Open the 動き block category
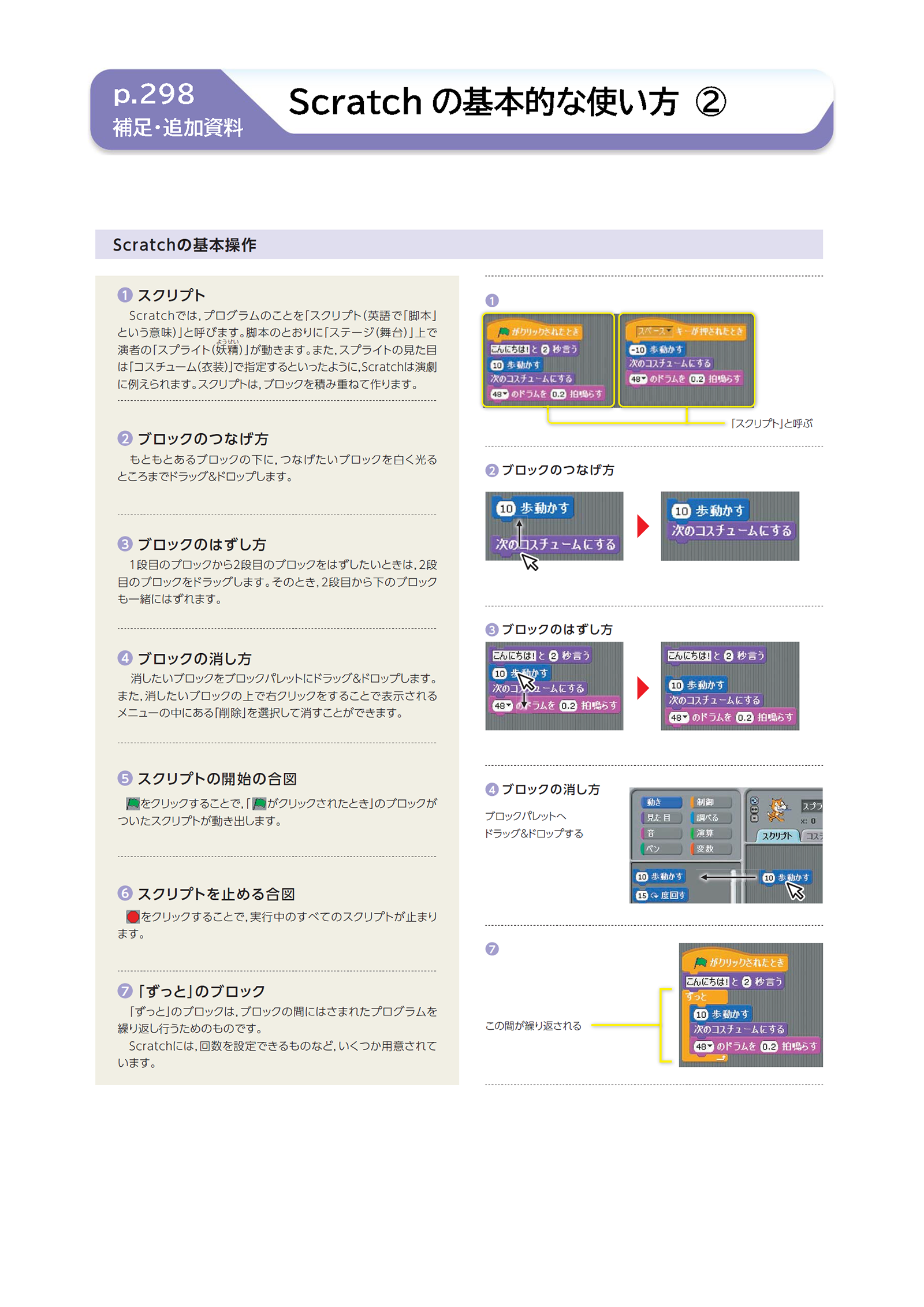Image resolution: width=924 pixels, height=1307 pixels. [x=661, y=802]
